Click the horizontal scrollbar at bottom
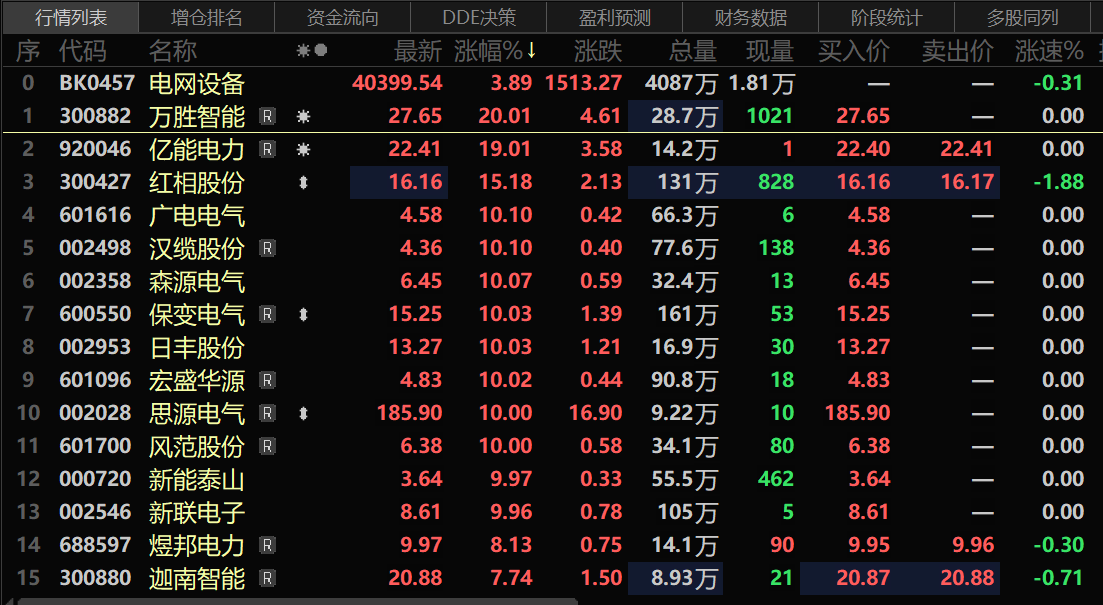 (x=297, y=601)
